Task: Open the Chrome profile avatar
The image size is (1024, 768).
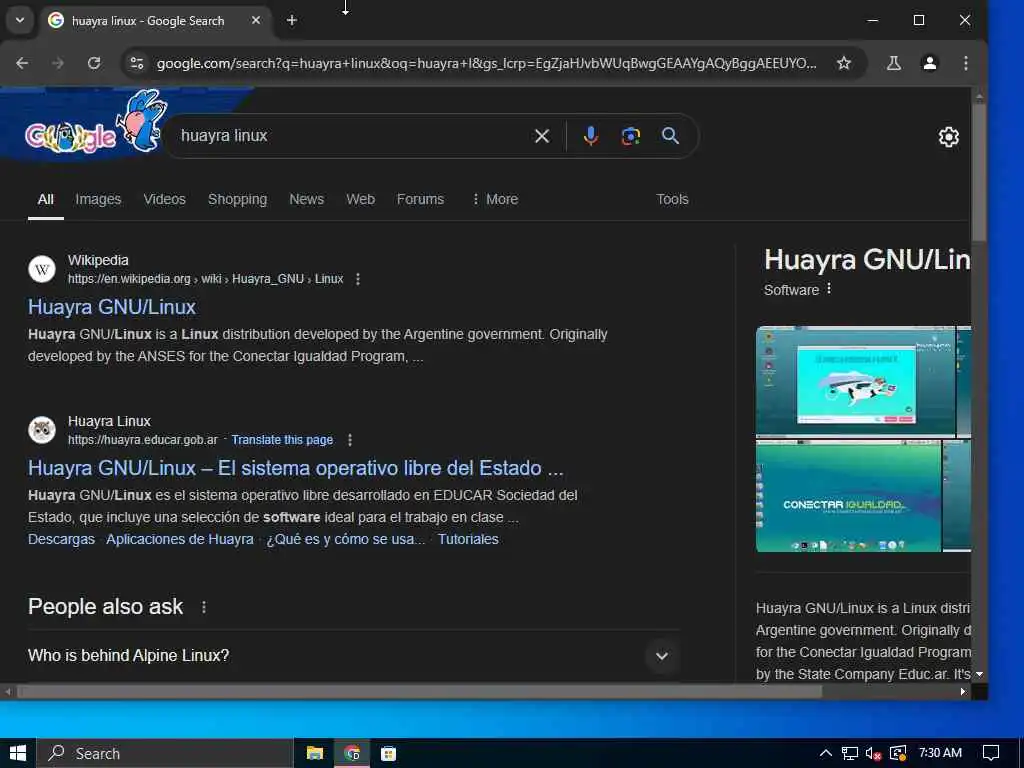Action: (929, 63)
